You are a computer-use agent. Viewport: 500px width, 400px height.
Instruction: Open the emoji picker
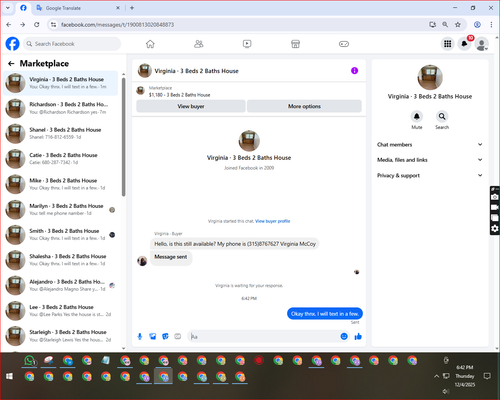pyautogui.click(x=344, y=336)
